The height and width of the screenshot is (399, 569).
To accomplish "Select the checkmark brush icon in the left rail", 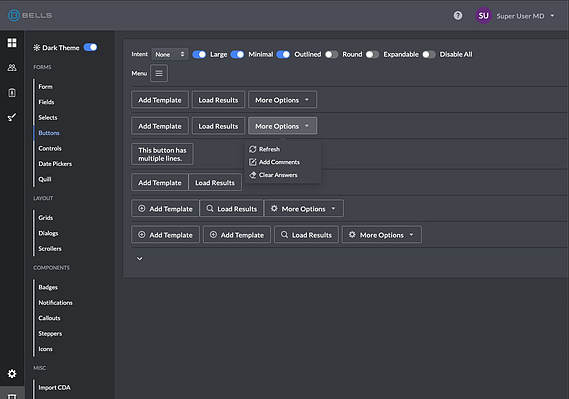I will click(x=12, y=117).
